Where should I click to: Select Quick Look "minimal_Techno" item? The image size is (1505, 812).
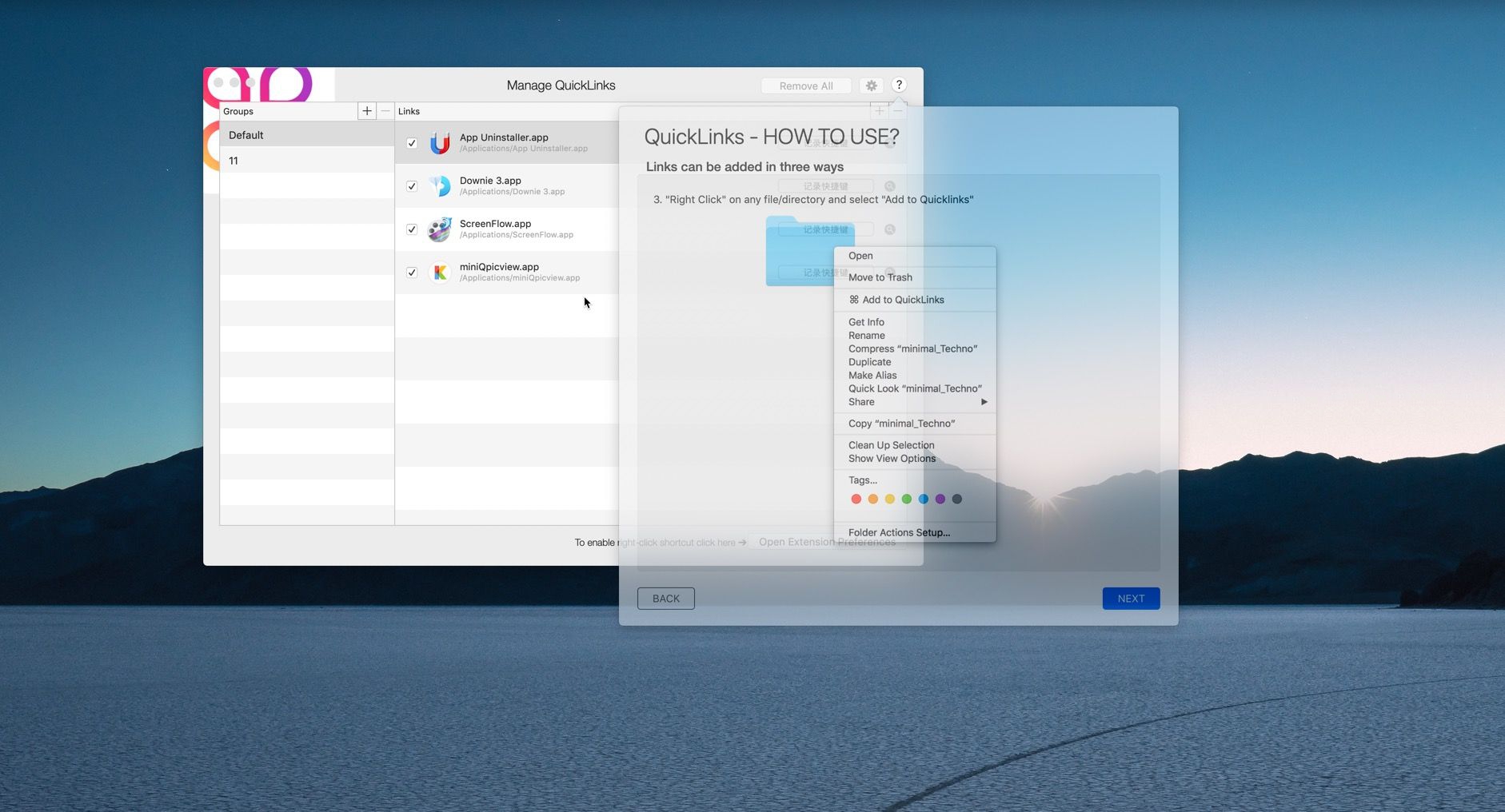[915, 388]
